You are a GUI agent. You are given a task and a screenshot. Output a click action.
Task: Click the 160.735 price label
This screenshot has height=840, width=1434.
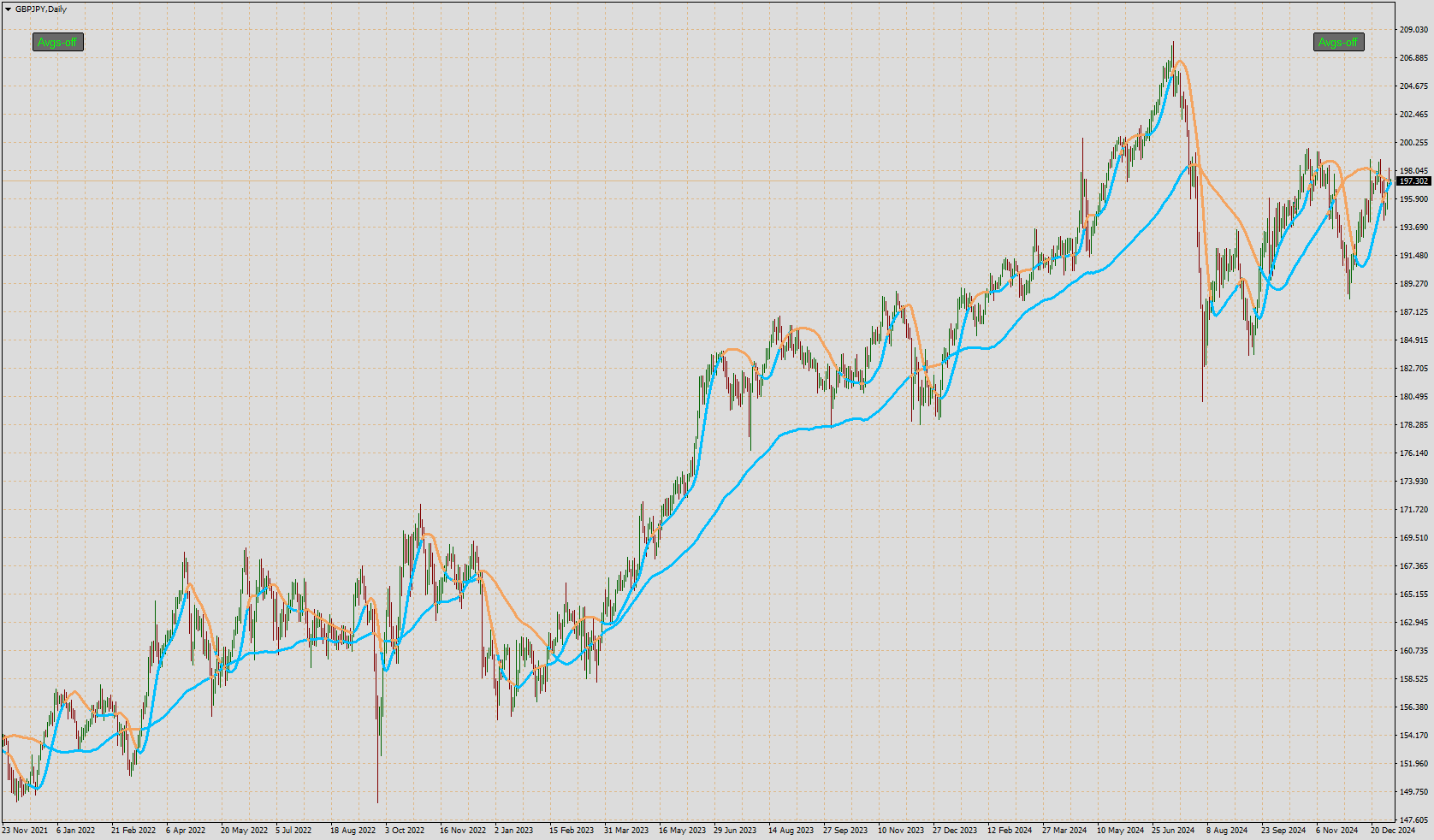point(1413,651)
